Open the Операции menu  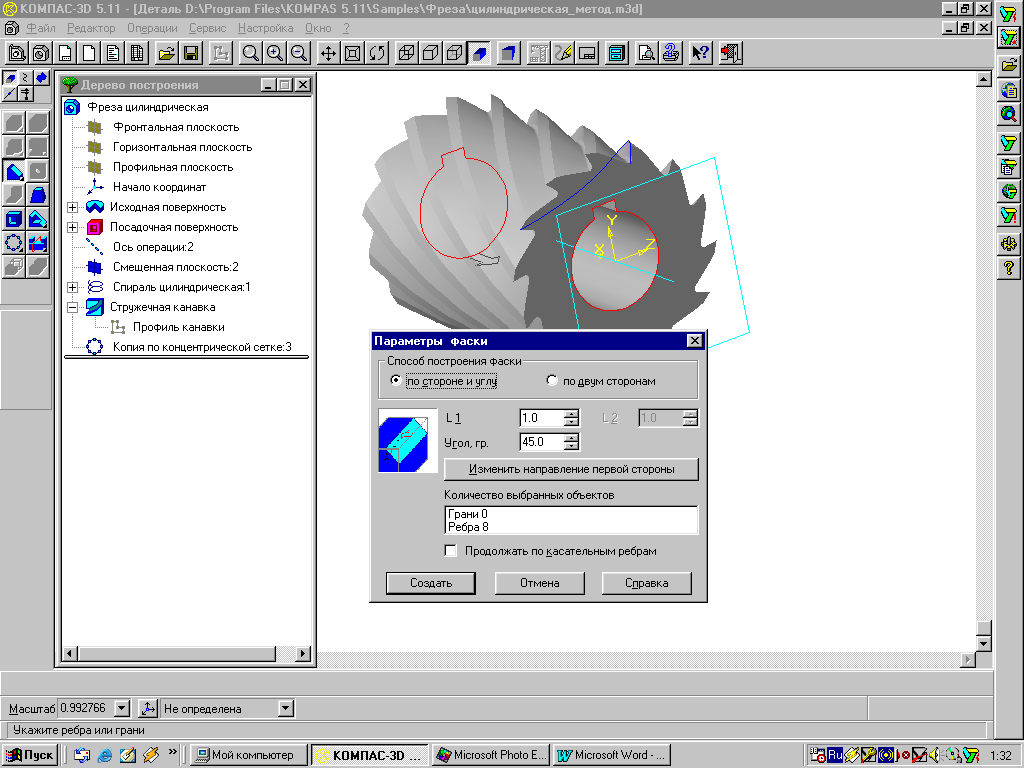(152, 28)
